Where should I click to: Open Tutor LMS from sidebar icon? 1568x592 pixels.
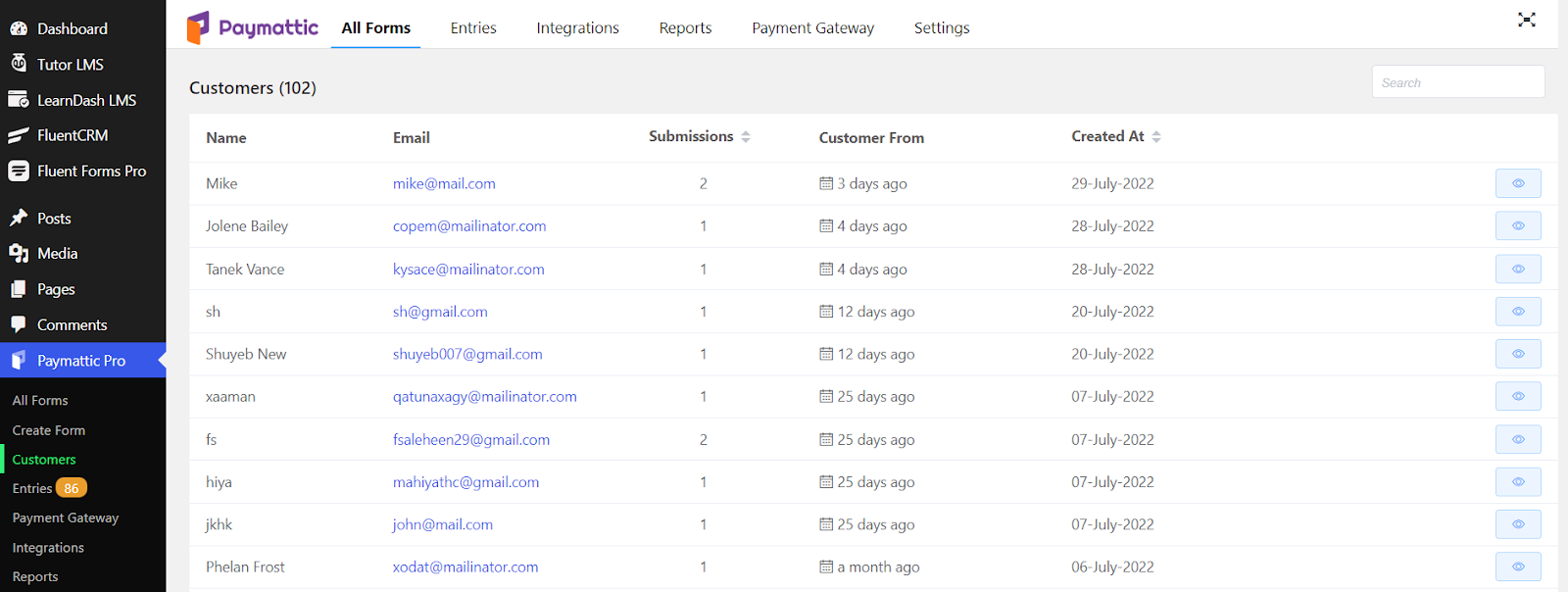(x=19, y=64)
